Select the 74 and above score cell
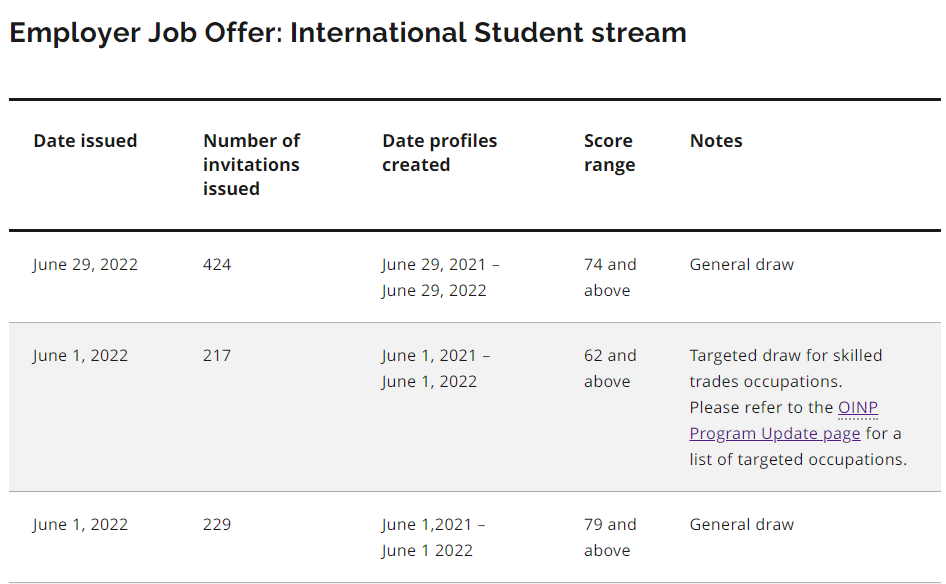The height and width of the screenshot is (584, 946). tap(610, 278)
